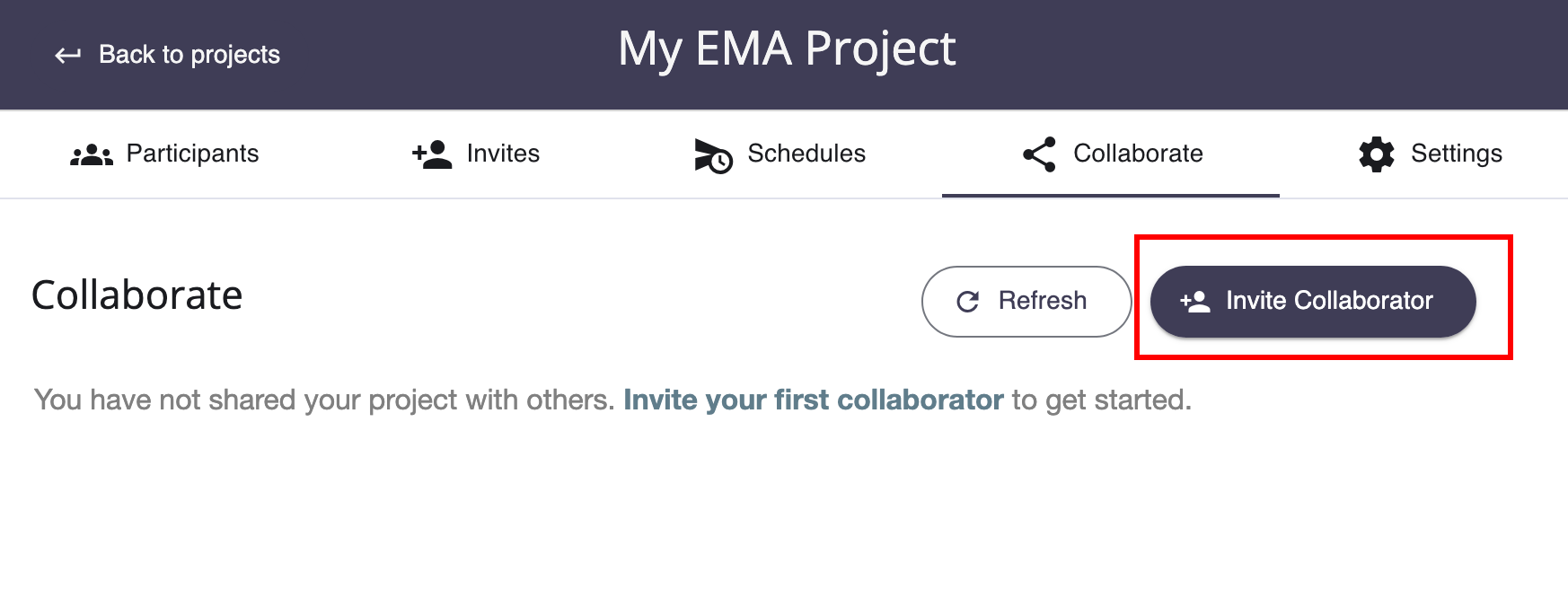Click the Collaborate section heading
Screen dimensions: 1568x598
click(137, 295)
